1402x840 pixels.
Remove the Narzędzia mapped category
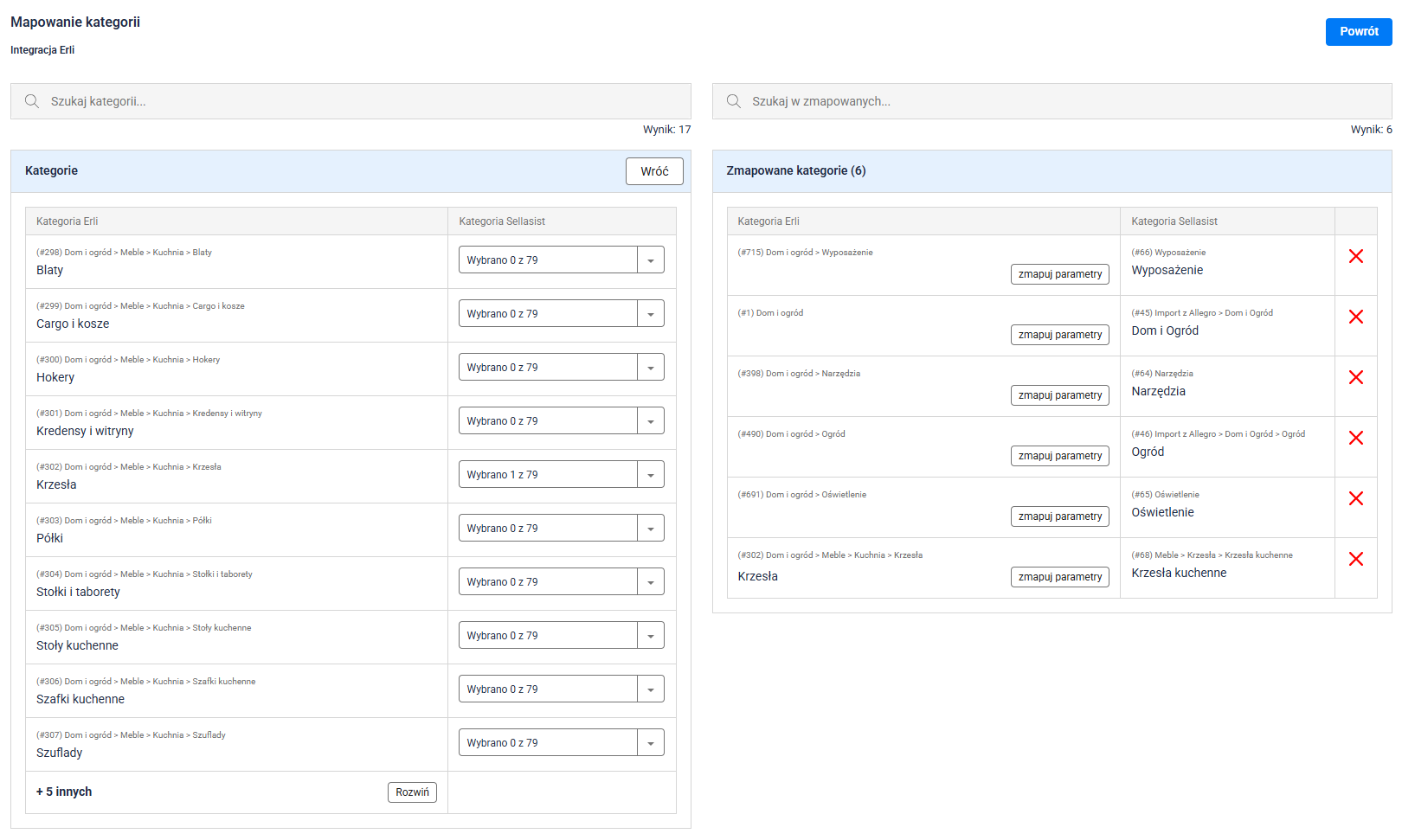(1355, 377)
